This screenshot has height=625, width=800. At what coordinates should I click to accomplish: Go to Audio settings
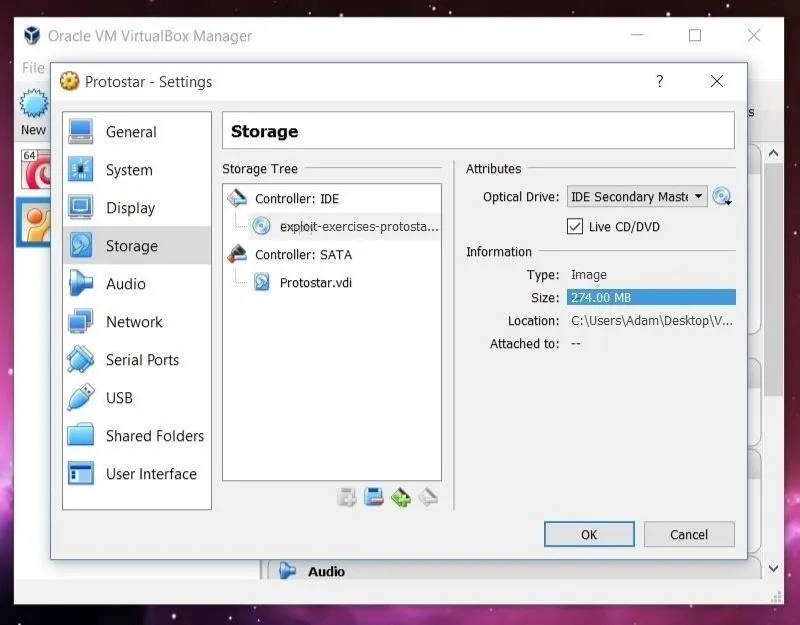click(x=137, y=284)
